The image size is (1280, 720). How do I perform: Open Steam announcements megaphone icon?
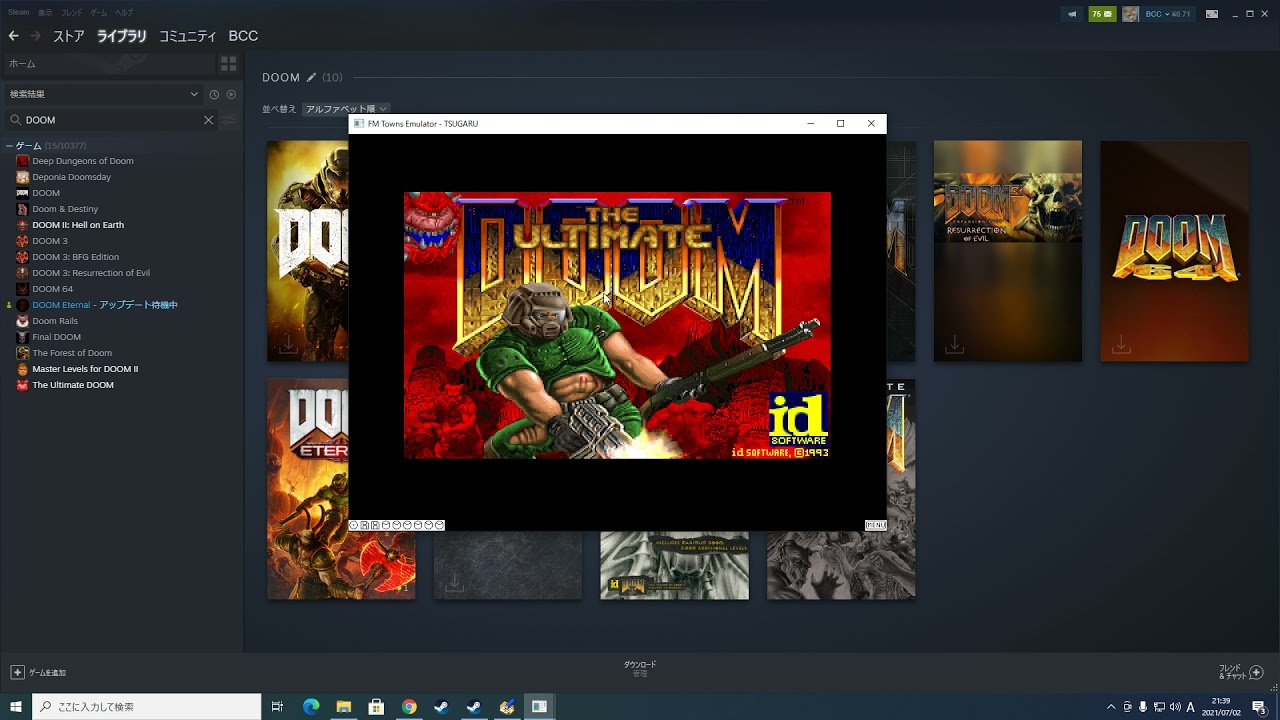(1072, 14)
